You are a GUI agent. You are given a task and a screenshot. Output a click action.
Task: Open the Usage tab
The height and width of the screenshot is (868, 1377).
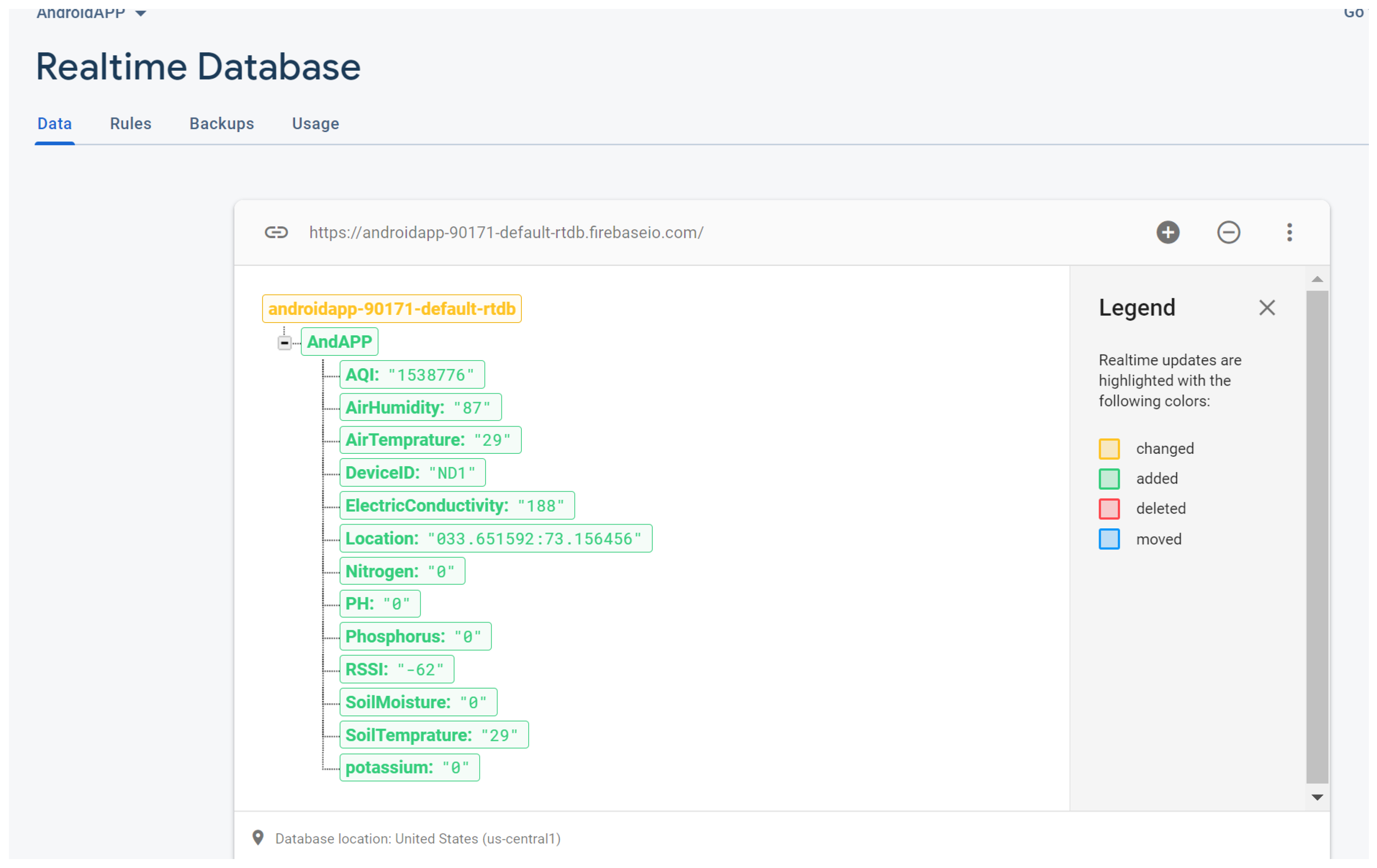point(315,124)
